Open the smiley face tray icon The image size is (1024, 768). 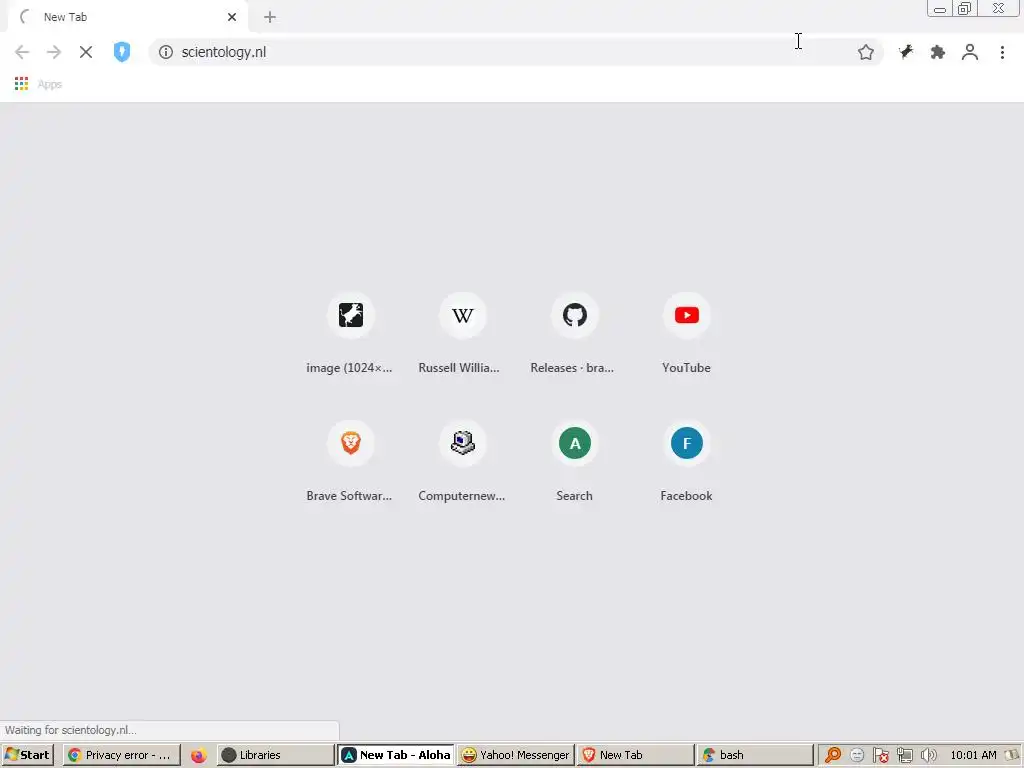pos(857,756)
